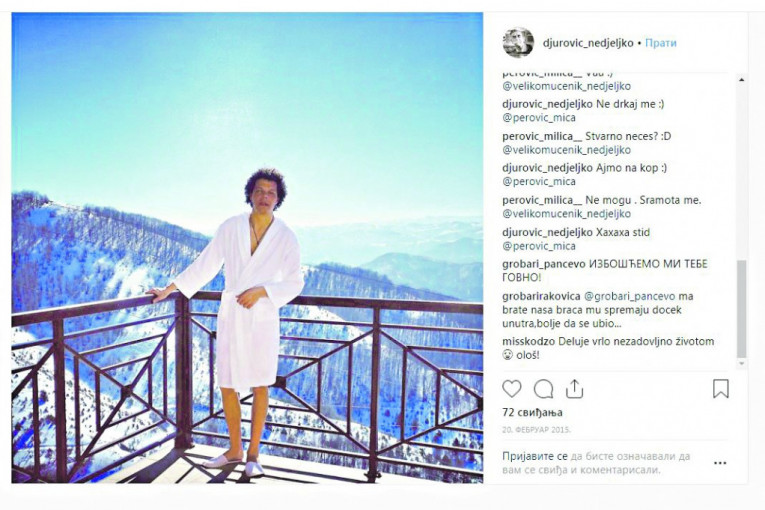Open the djurovic_nedjeljko profile avatar
Viewport: 765px width, 510px height.
[x=518, y=42]
